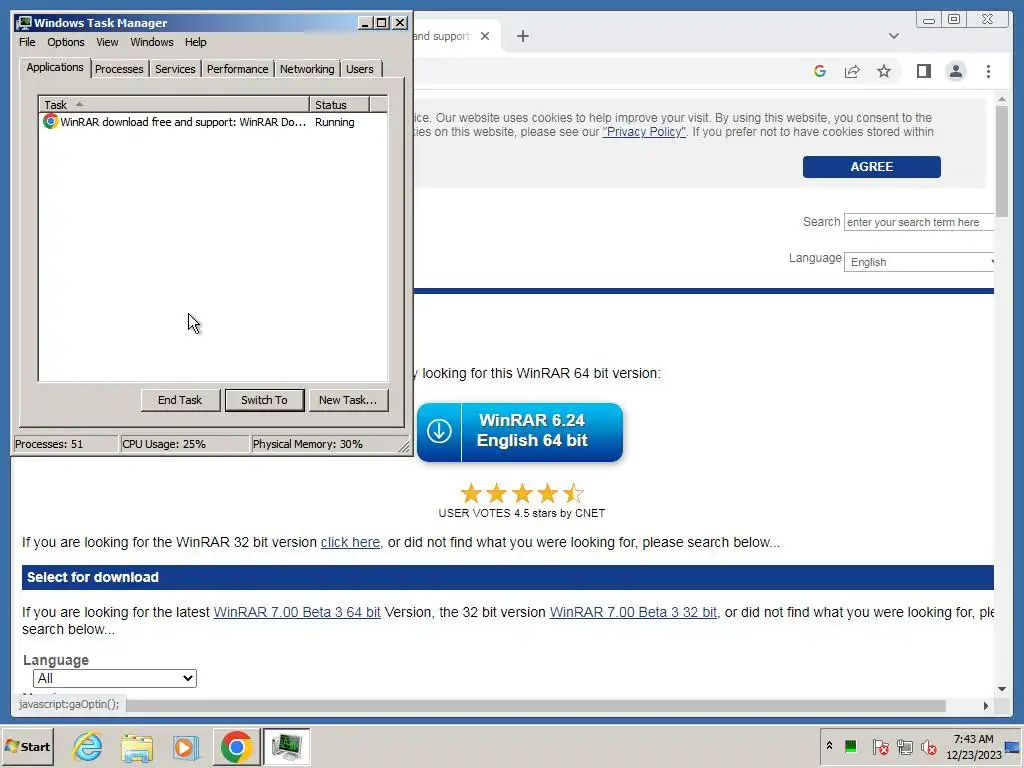Switch to the Processes tab
Screen dimensions: 1024x768
[119, 69]
